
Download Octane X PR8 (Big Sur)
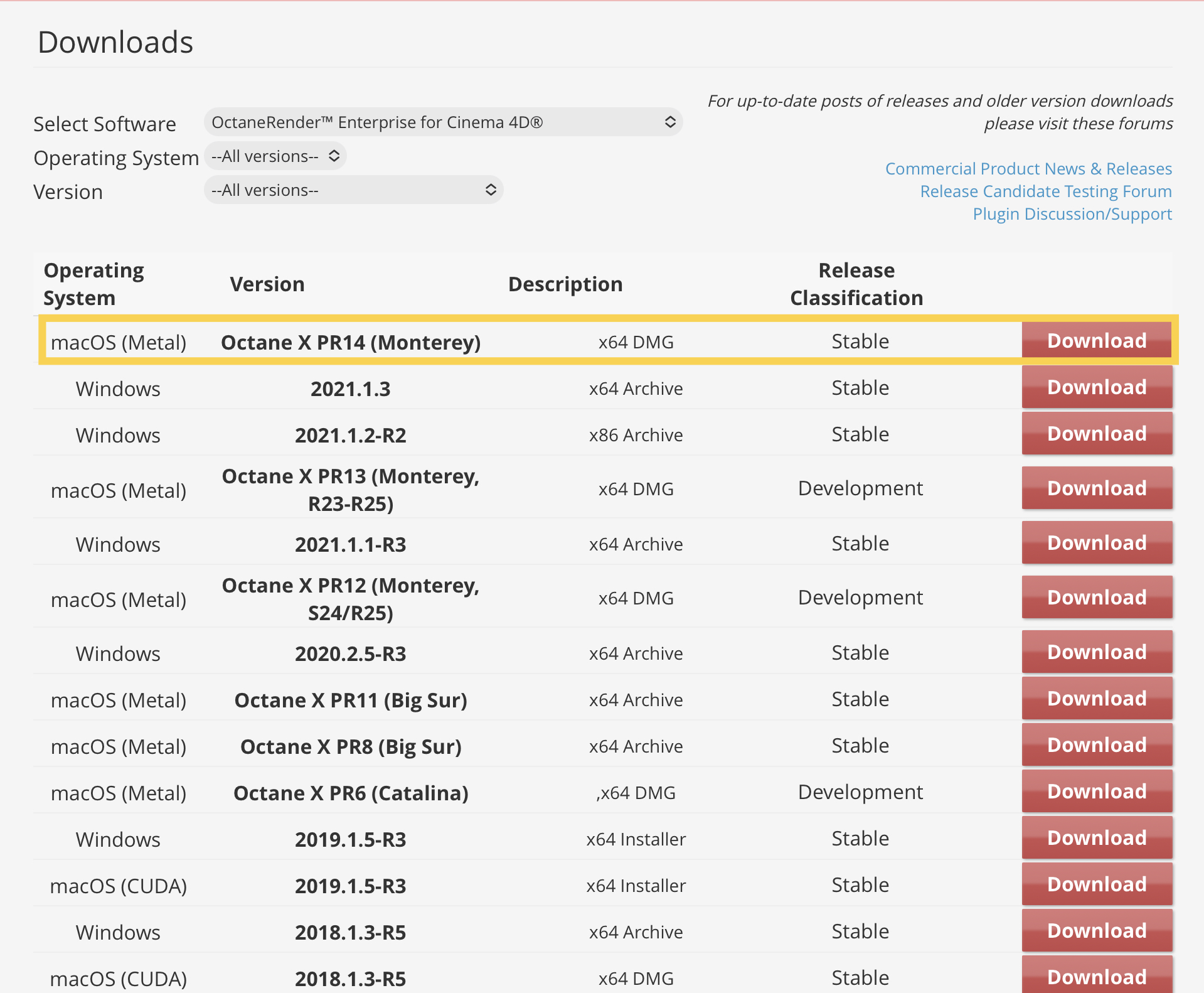[1097, 744]
